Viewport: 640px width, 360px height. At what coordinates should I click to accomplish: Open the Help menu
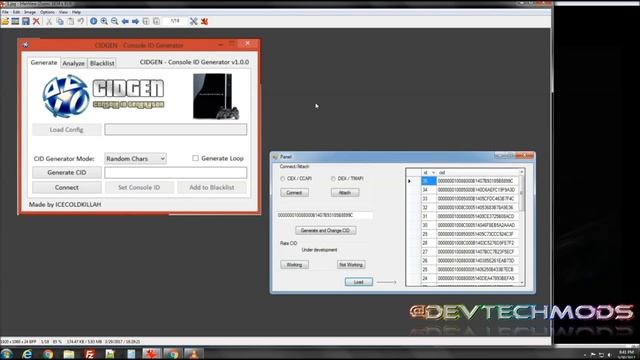76,12
